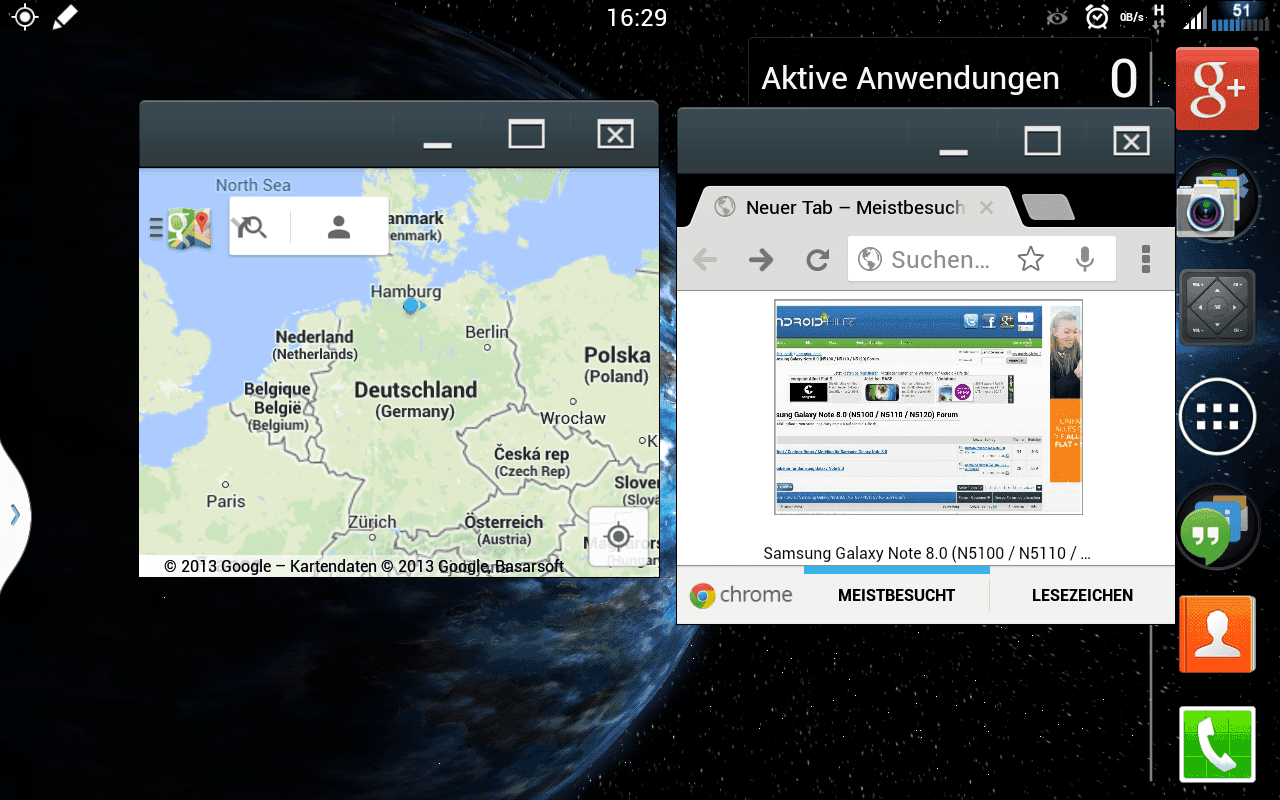Screen dimensions: 1280x800
Task: Close the Chrome floating window
Action: [1131, 141]
